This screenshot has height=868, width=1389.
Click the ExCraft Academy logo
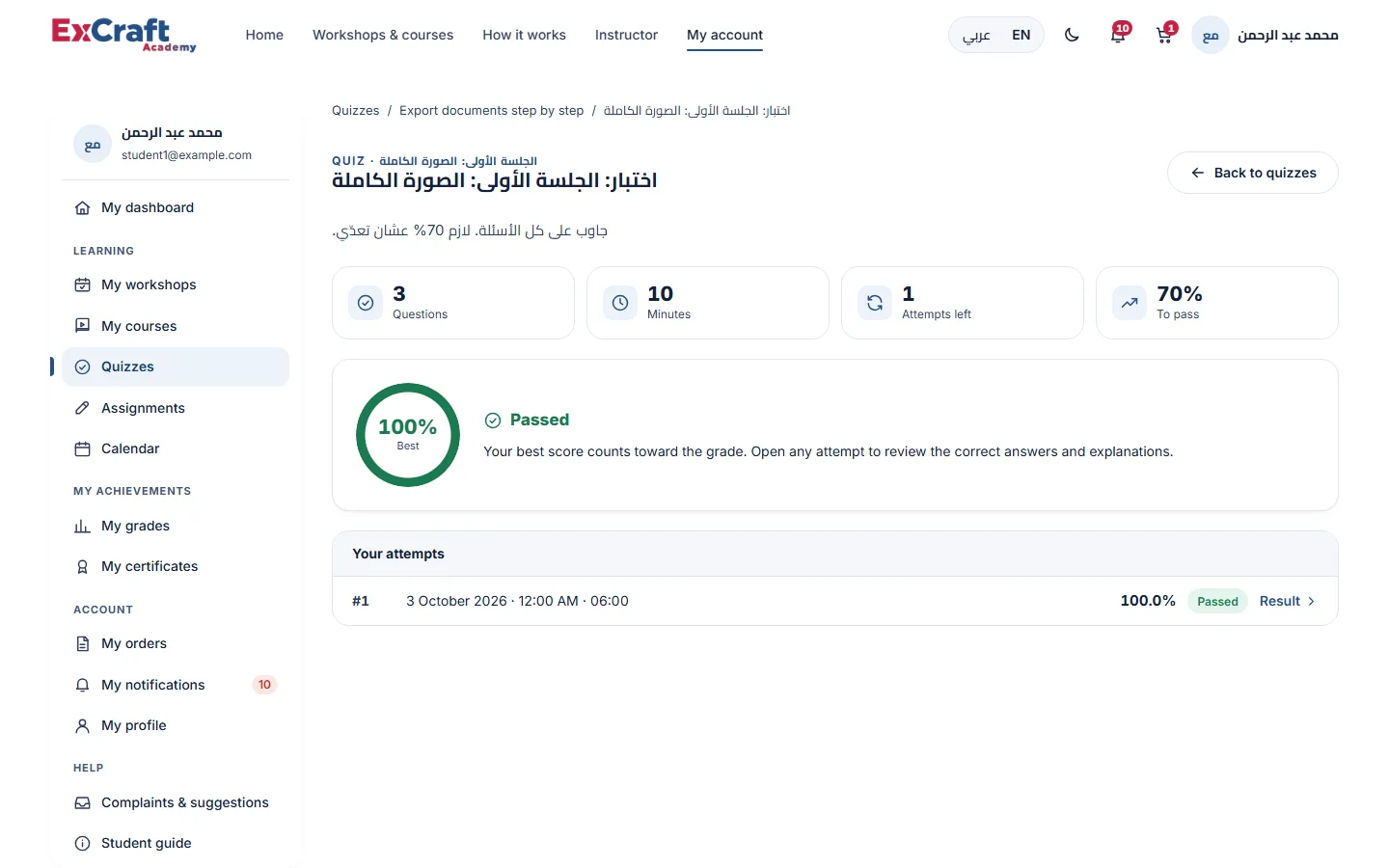[x=123, y=35]
